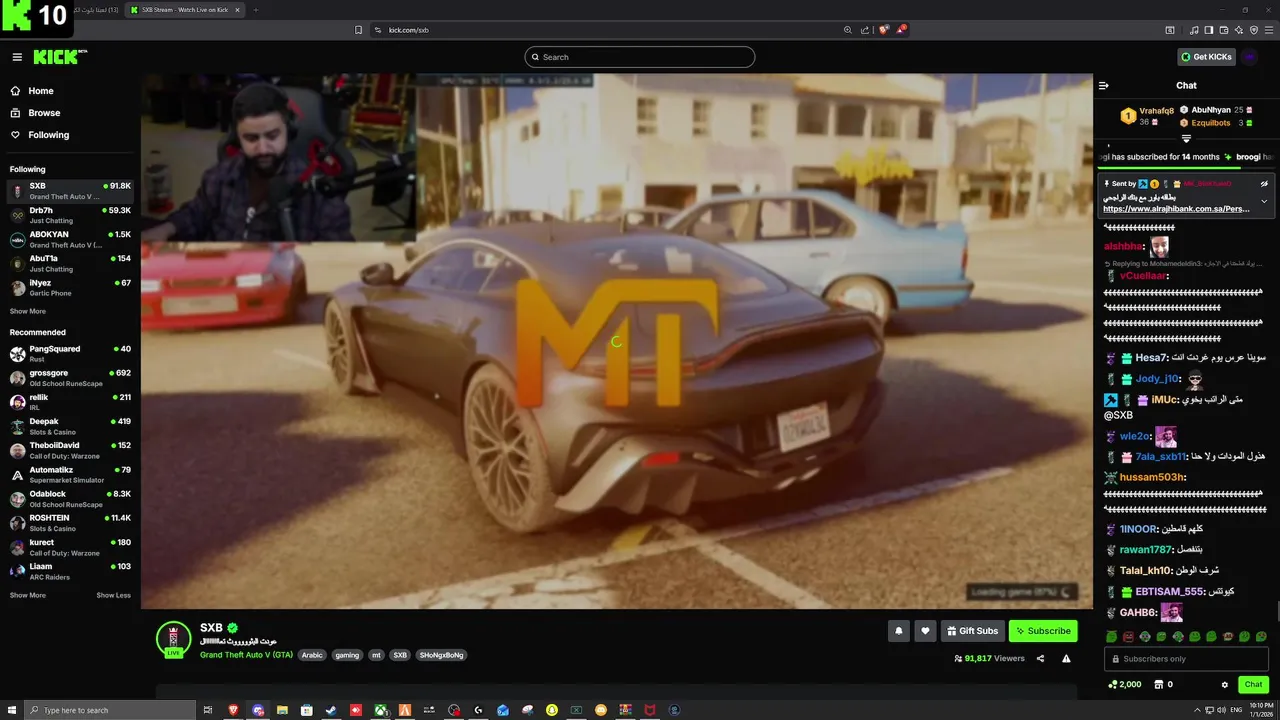1280x720 pixels.
Task: Expand the chat leaderboard arrow
Action: coord(1186,138)
